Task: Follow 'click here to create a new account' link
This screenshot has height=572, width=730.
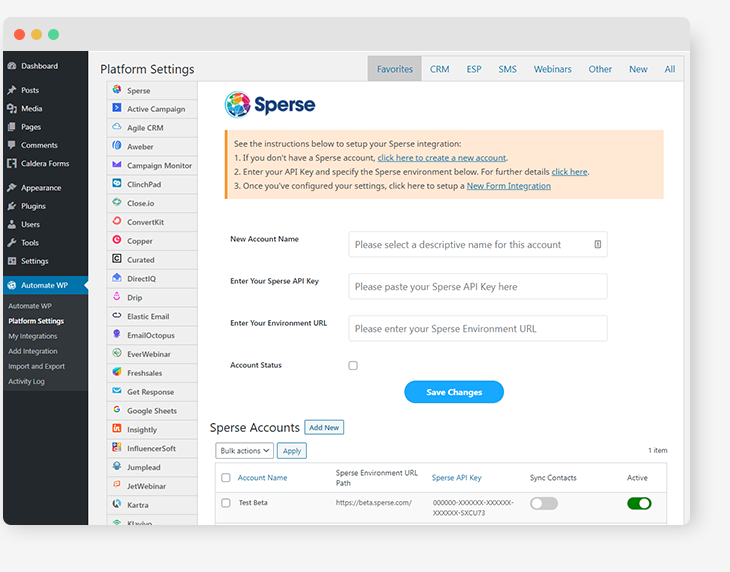Action: (441, 158)
